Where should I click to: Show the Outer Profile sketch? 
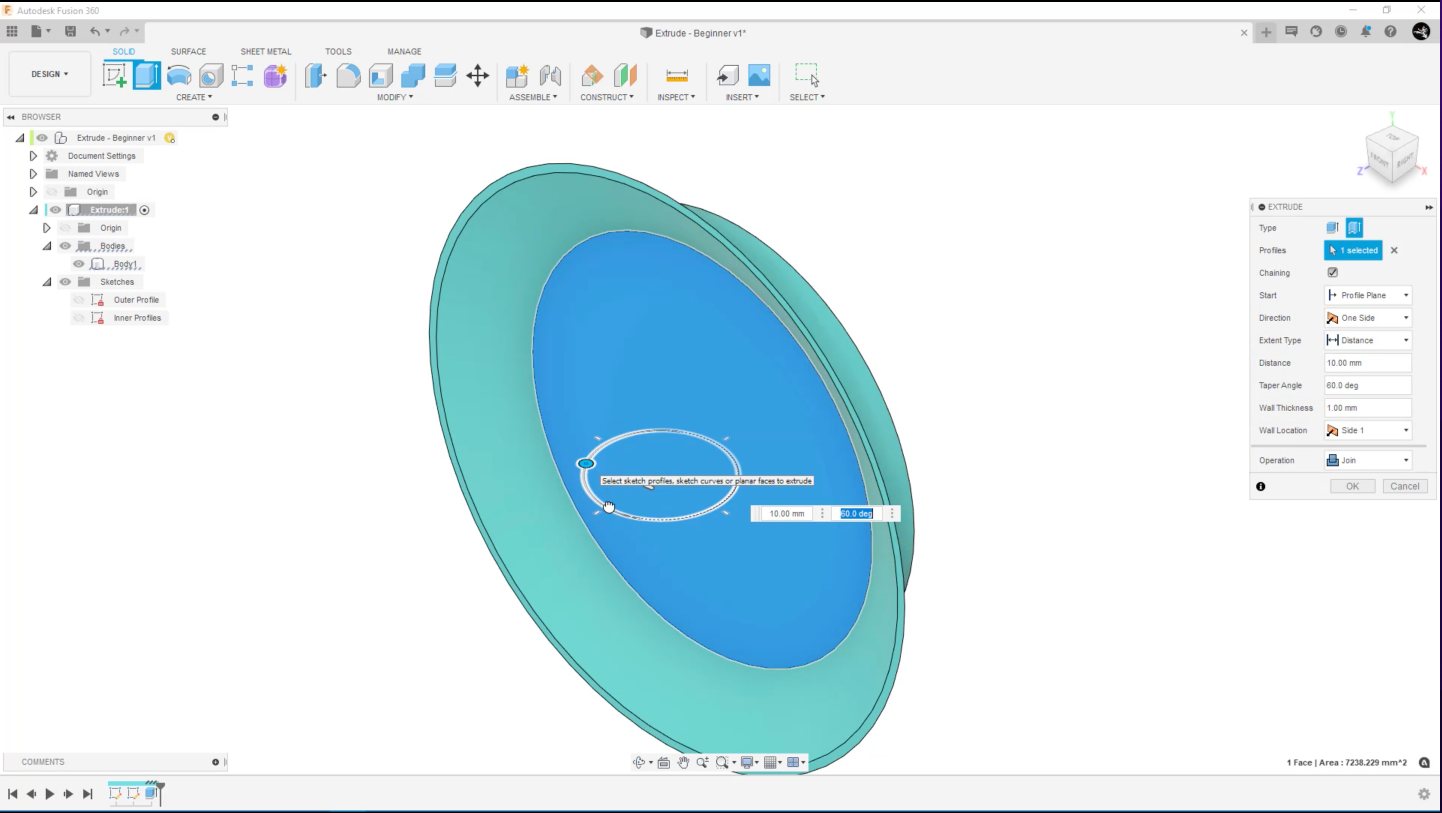coord(79,300)
